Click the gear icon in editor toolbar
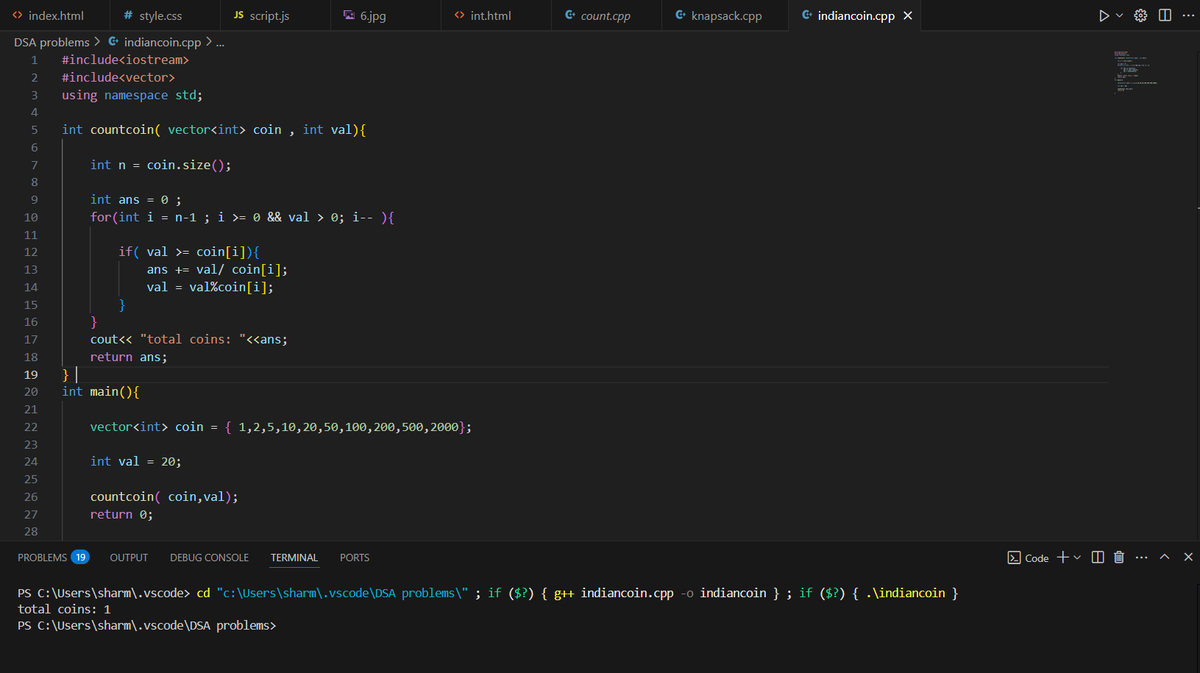 (x=1141, y=16)
